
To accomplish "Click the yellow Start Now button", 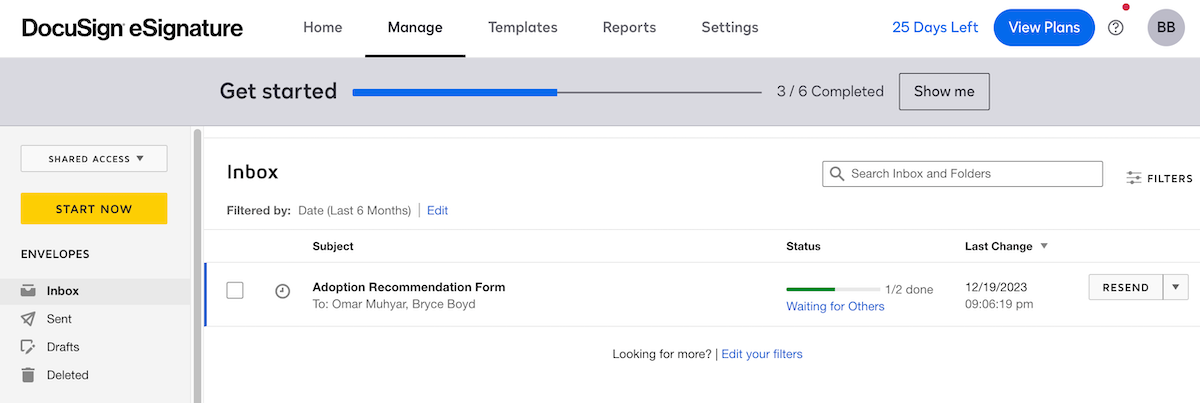I will click(94, 208).
